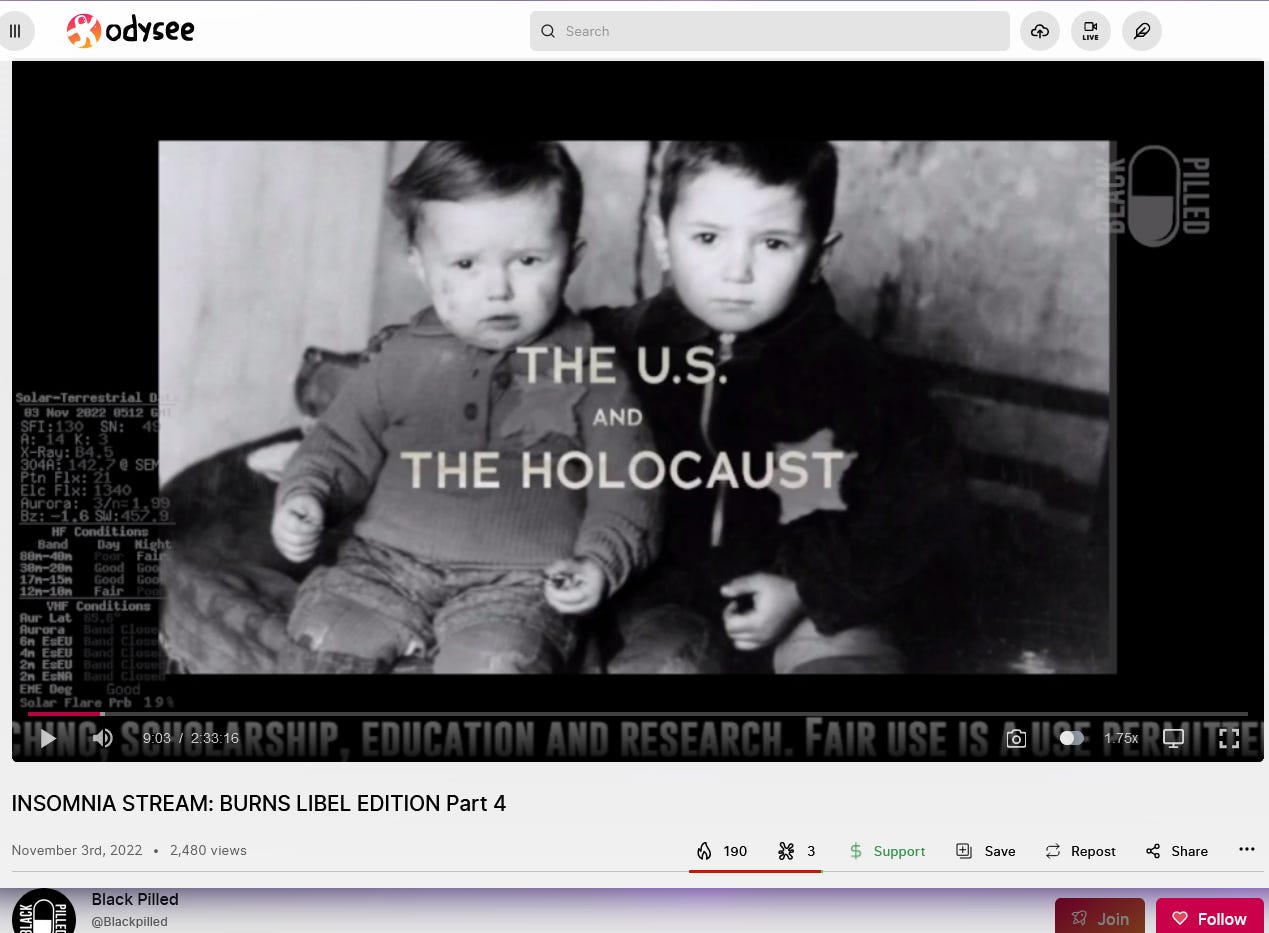Open Black Pilled channel avatar
The width and height of the screenshot is (1269, 933).
[x=44, y=911]
